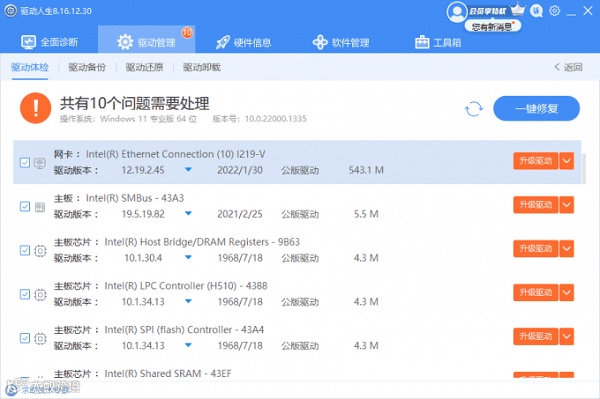
Task: Click the 驱动人生 app logo icon
Action: [10, 11]
